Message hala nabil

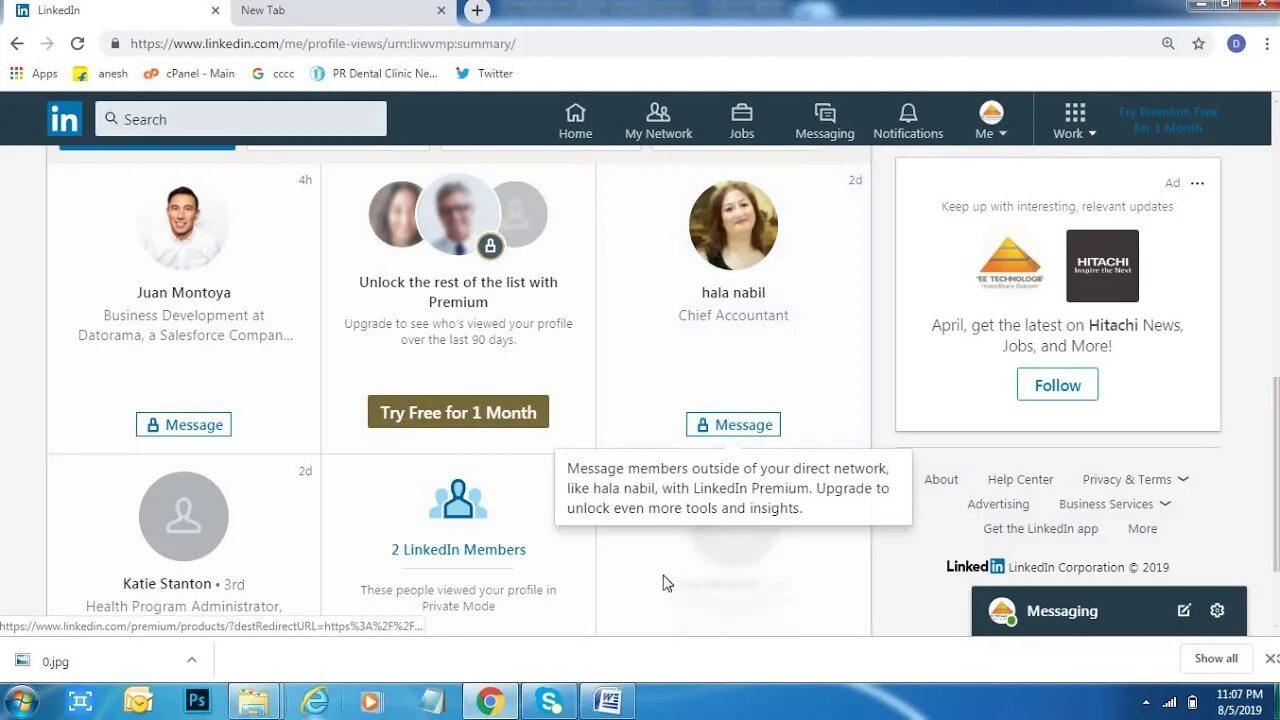coord(733,424)
